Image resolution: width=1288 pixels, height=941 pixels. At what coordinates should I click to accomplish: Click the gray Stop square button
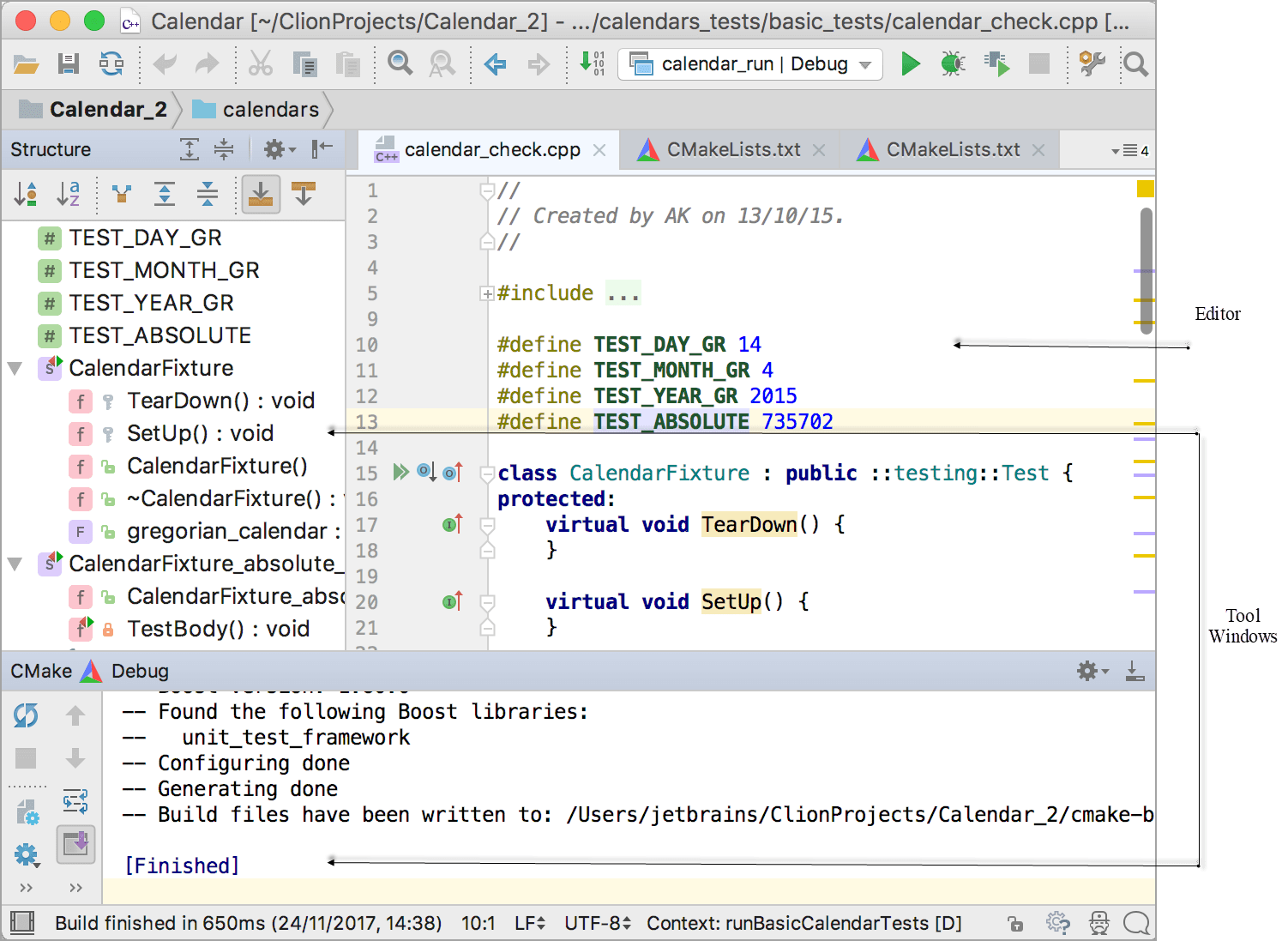tap(1039, 63)
